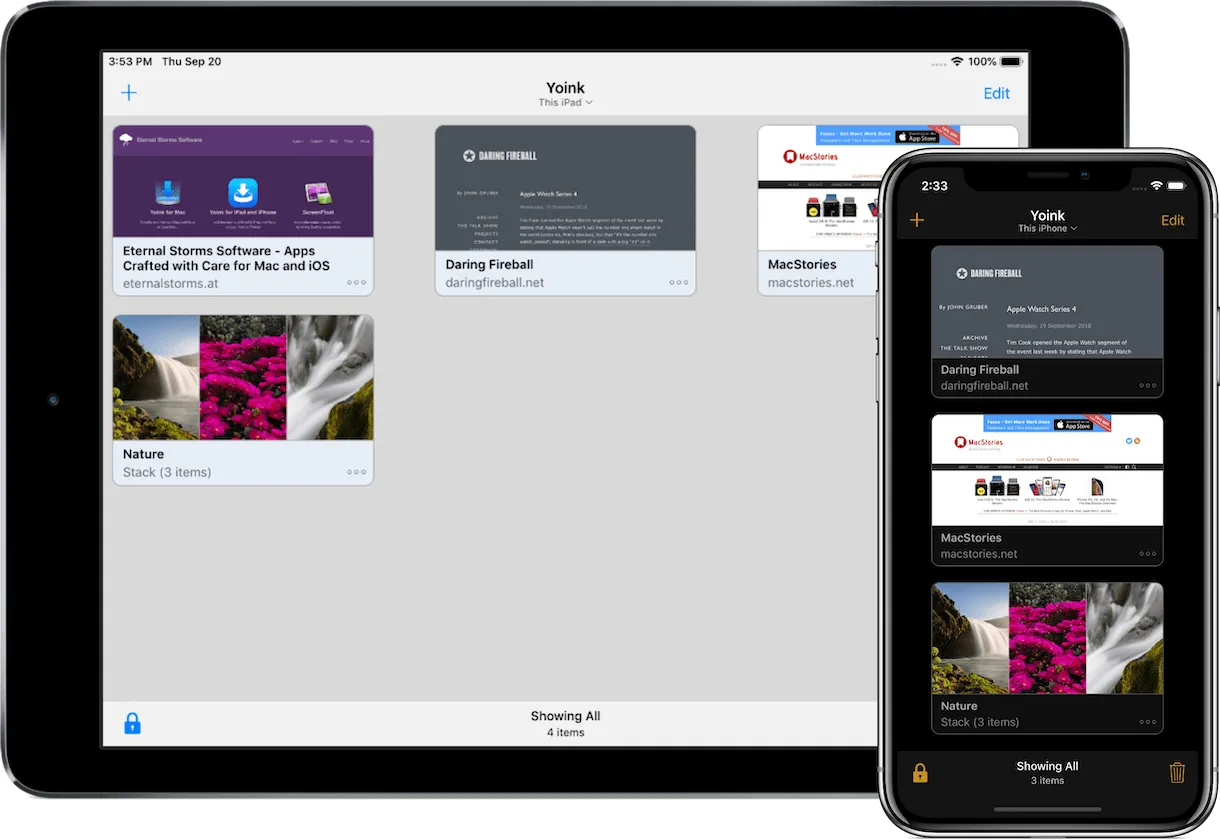
Task: Open Daring Fireball thumbnail on iPad
Action: [x=565, y=188]
